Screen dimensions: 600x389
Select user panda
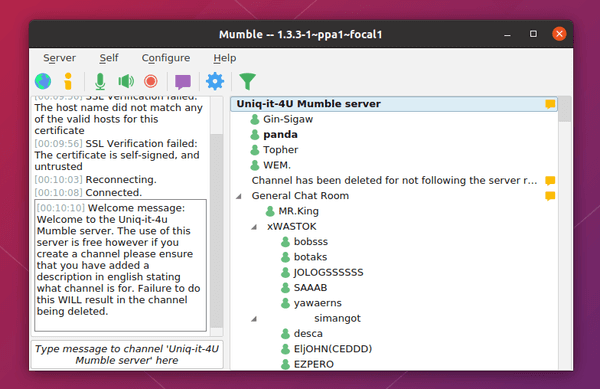tap(280, 135)
